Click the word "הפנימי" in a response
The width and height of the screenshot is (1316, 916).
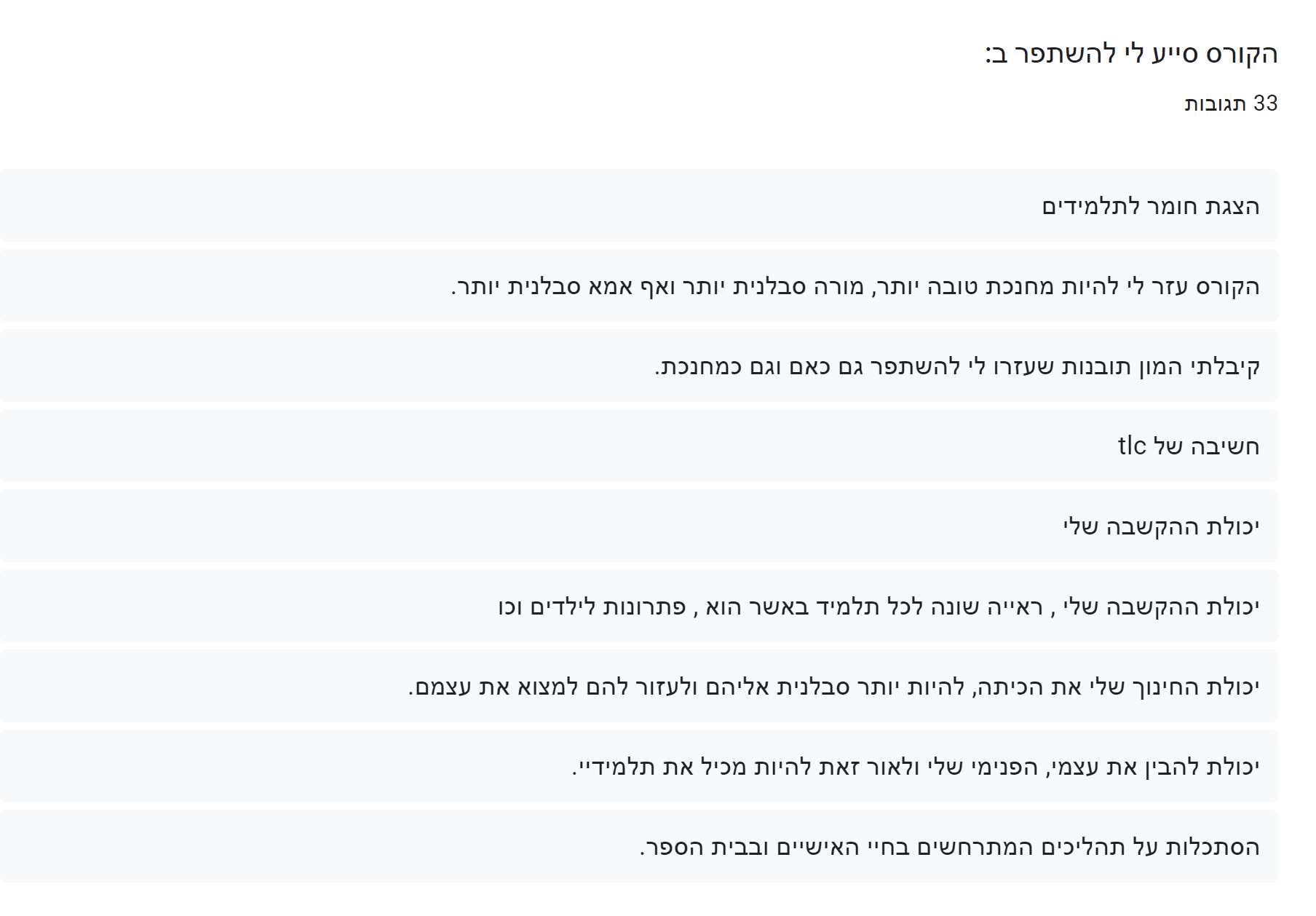[x=1004, y=767]
